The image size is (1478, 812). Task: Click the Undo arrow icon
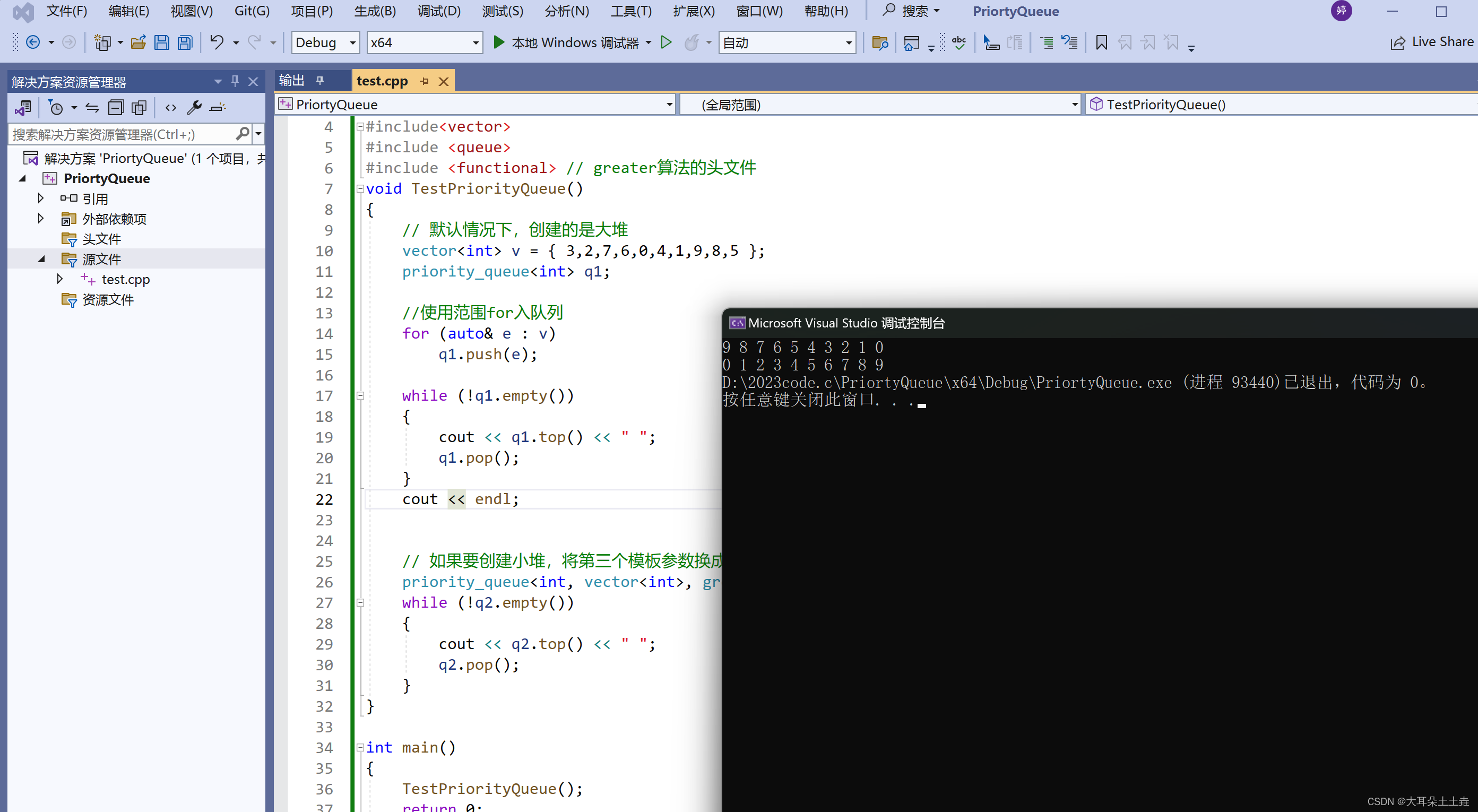(x=217, y=42)
